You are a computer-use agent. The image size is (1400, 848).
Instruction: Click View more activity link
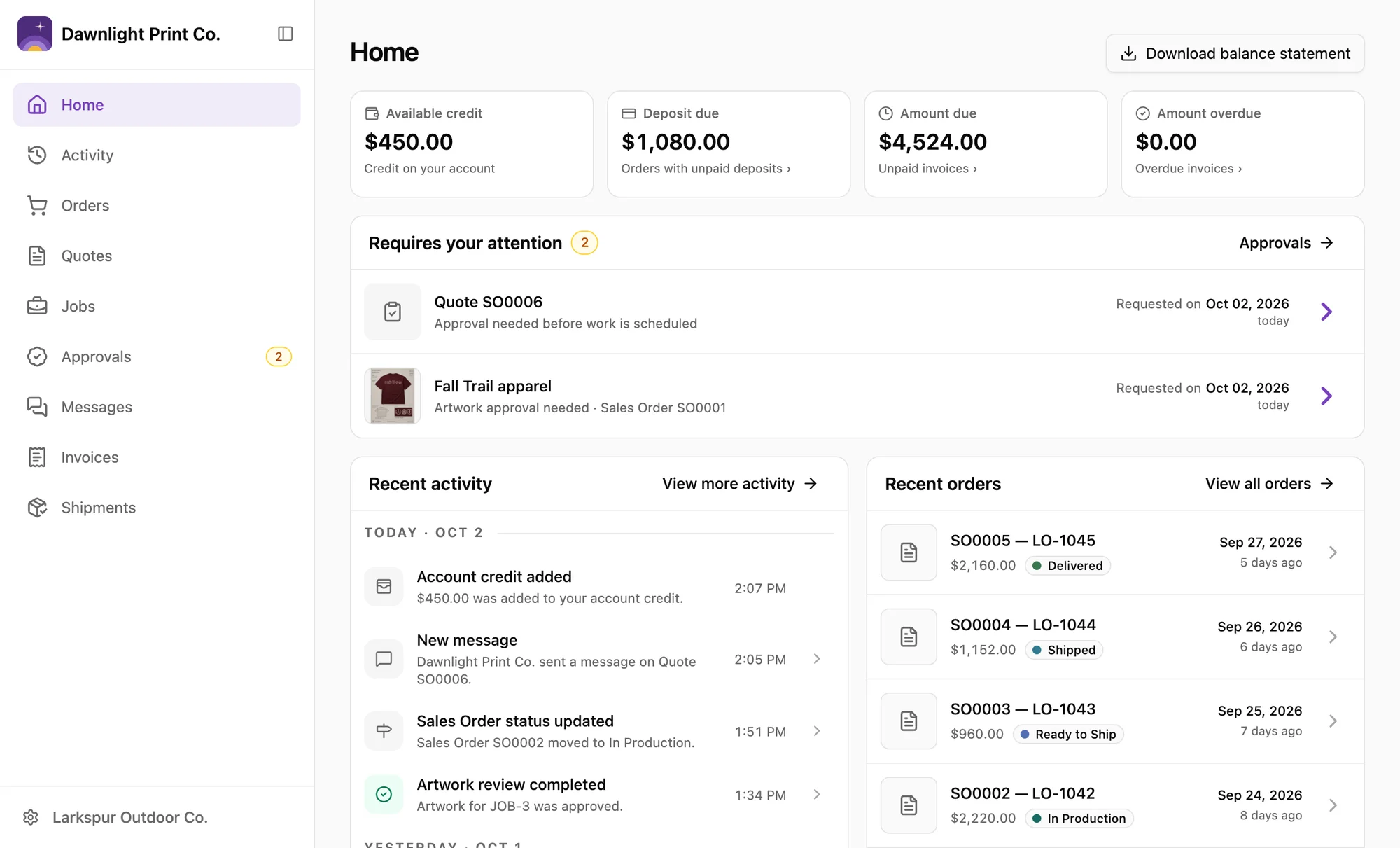point(740,484)
